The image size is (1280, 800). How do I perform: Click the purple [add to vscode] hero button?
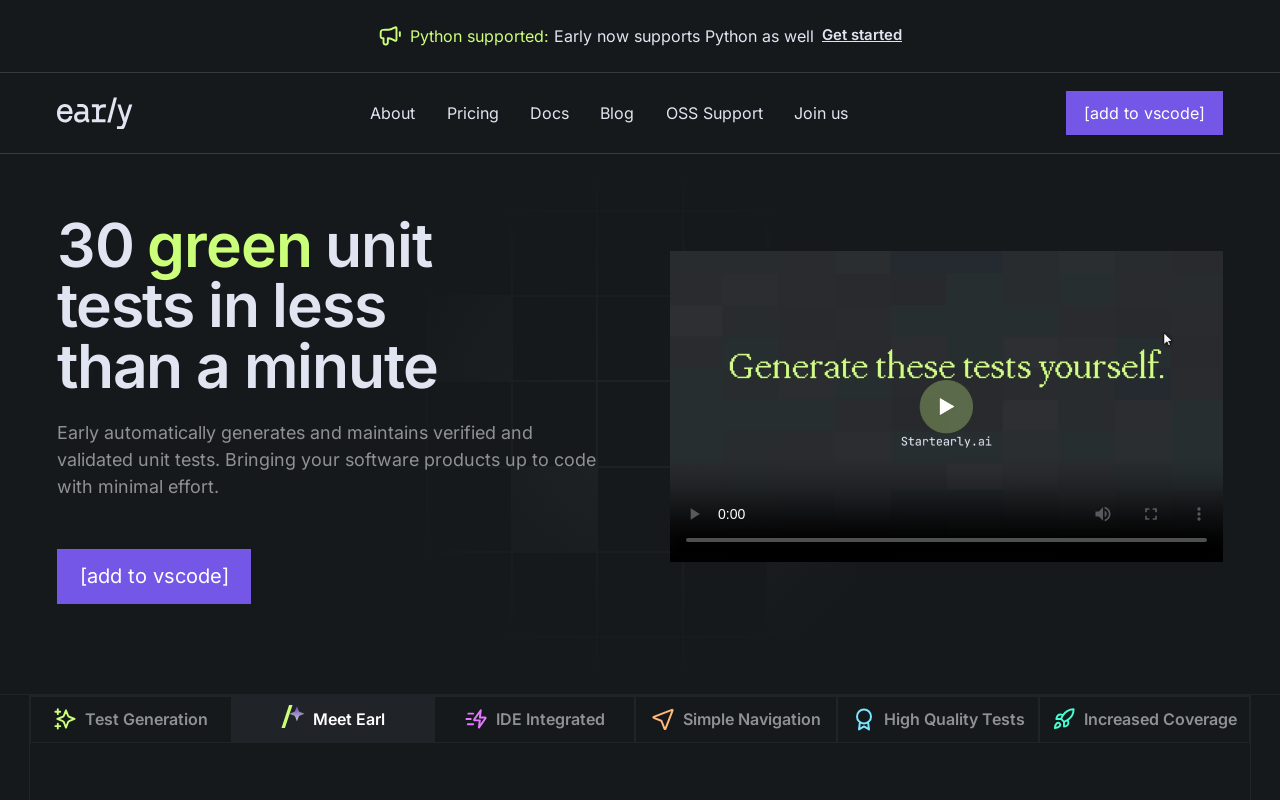coord(153,576)
